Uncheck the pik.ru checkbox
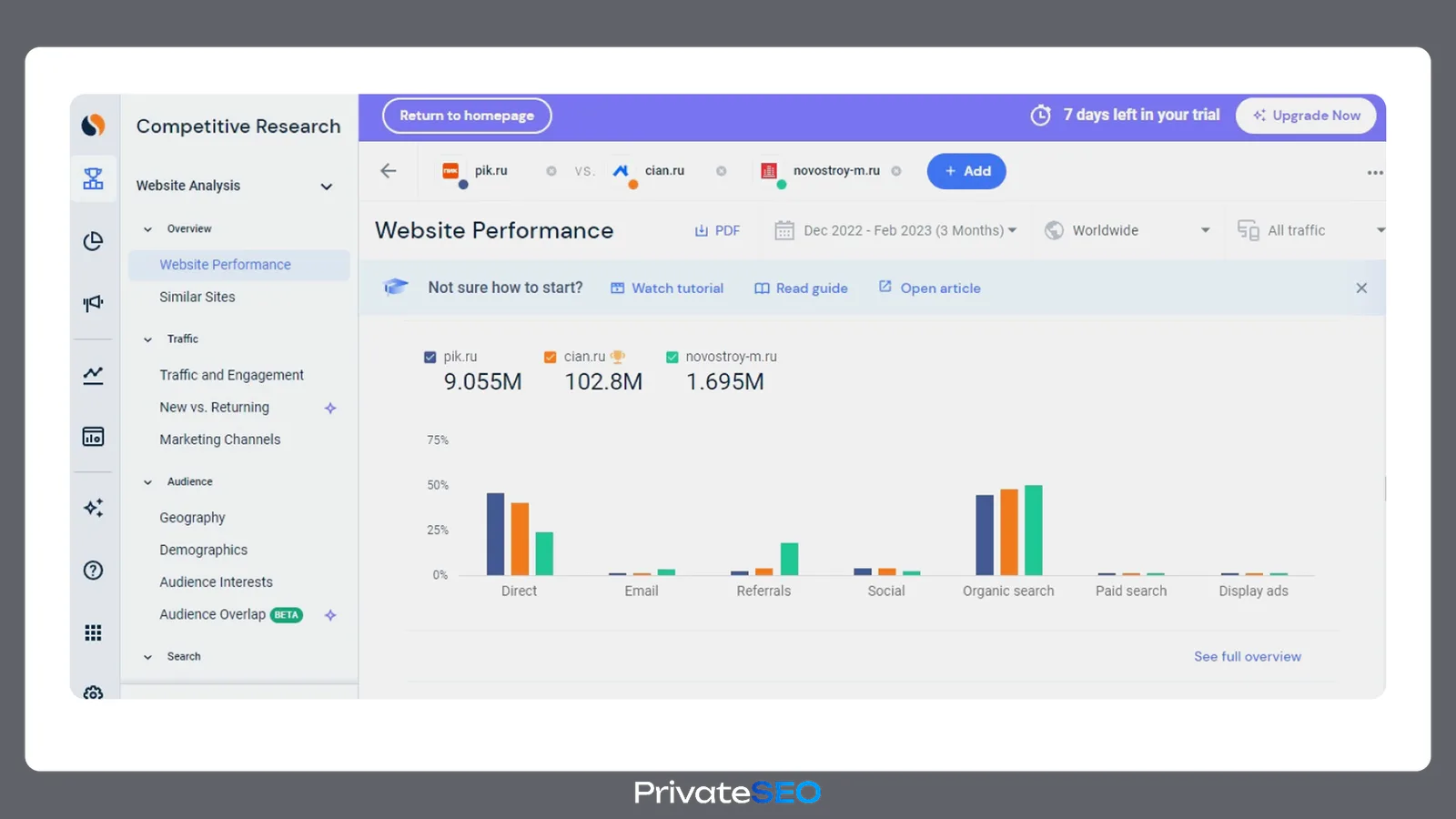Image resolution: width=1456 pixels, height=819 pixels. tap(430, 357)
